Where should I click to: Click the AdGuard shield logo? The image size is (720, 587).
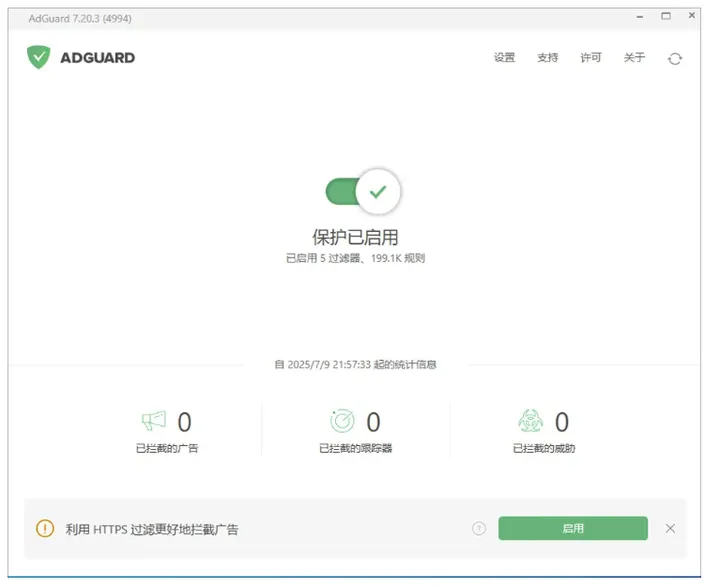pyautogui.click(x=39, y=57)
